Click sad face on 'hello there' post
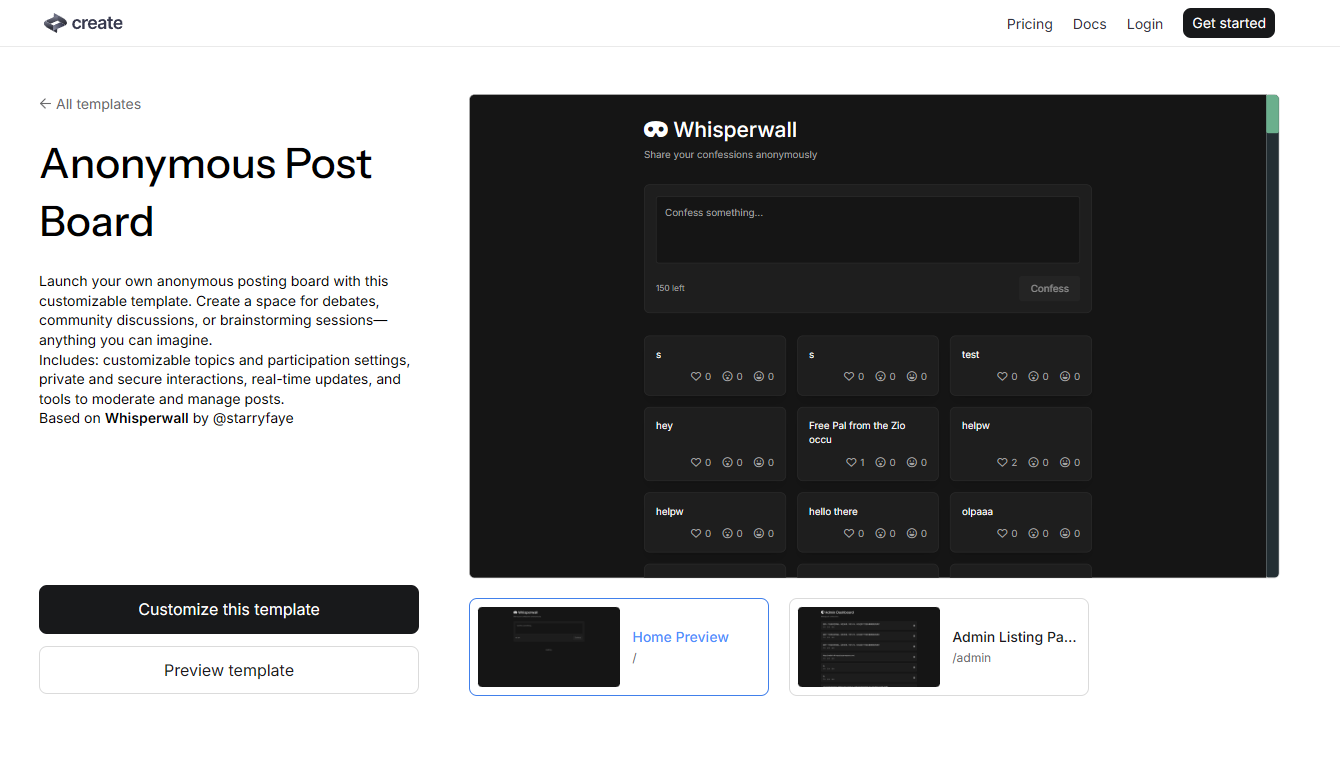Viewport: 1340px width, 757px height. click(881, 534)
